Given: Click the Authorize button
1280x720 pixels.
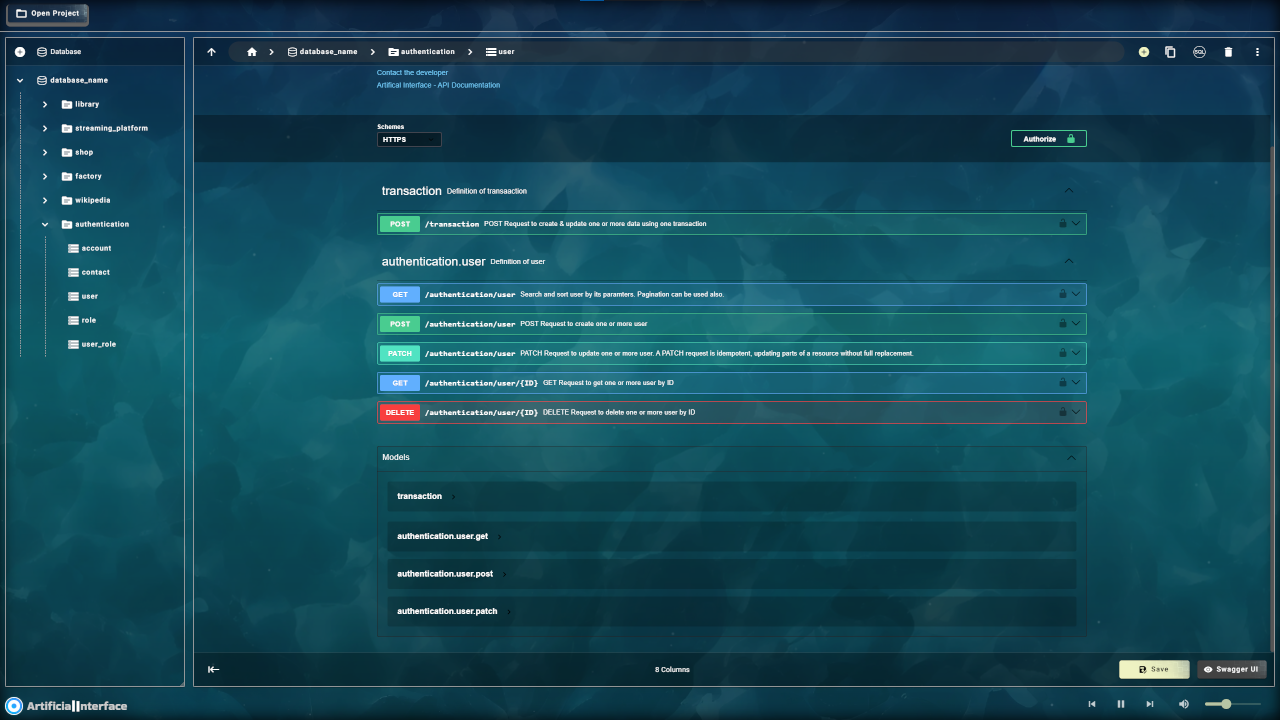Looking at the screenshot, I should tap(1049, 139).
